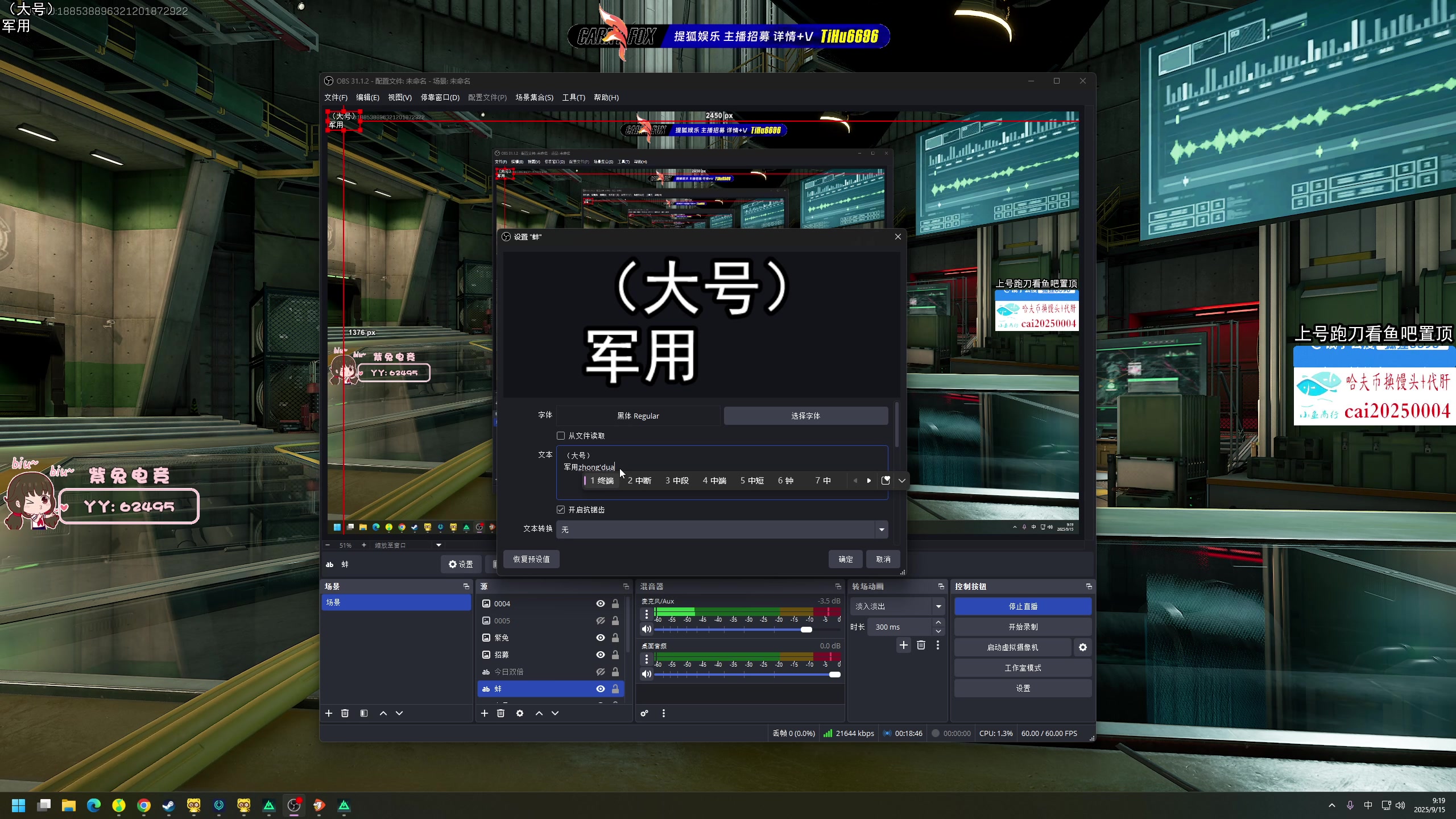Image resolution: width=1456 pixels, height=819 pixels.
Task: Open 麦克风/Aux three-dot options
Action: pos(646,614)
